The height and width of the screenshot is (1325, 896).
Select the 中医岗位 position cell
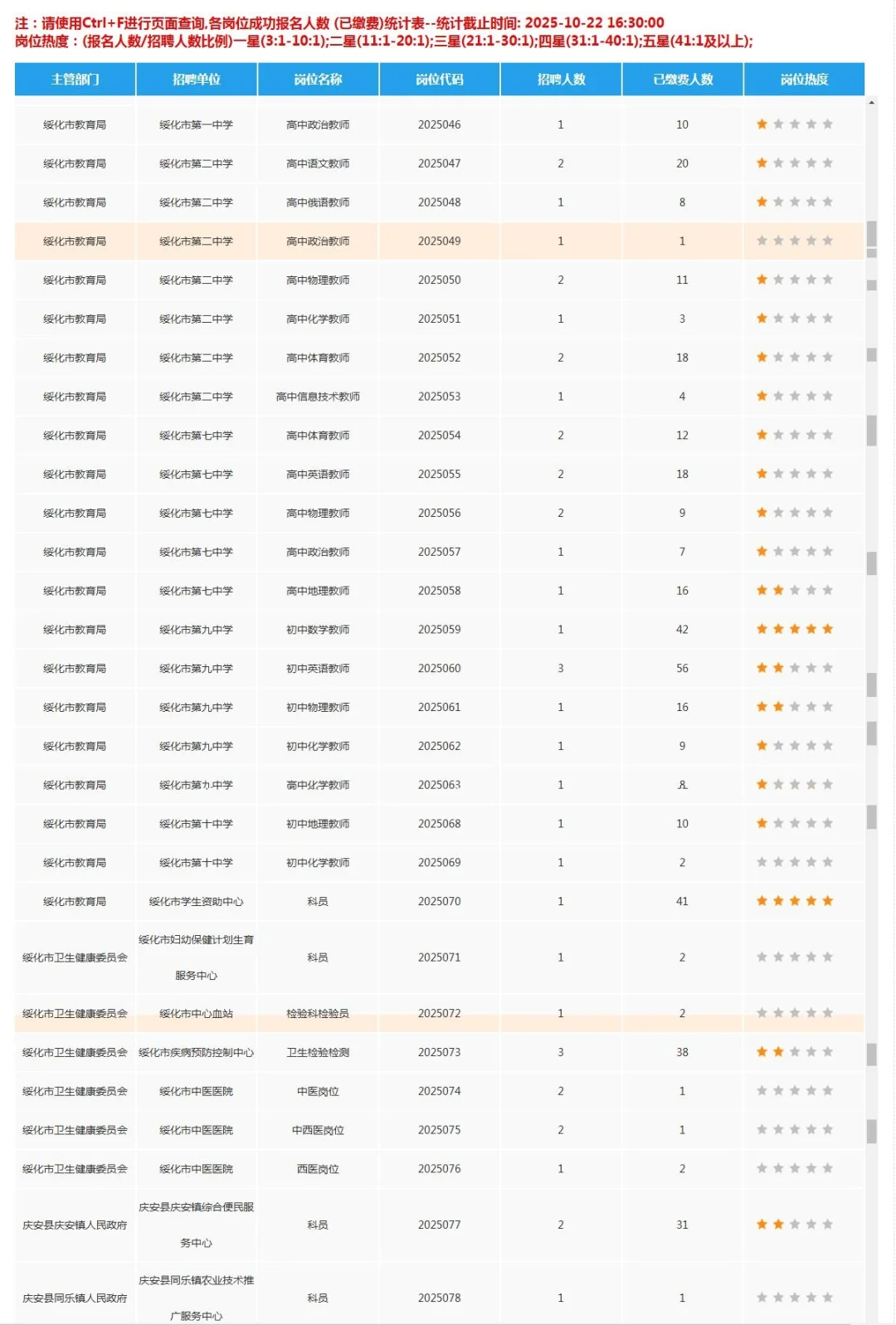[318, 1091]
